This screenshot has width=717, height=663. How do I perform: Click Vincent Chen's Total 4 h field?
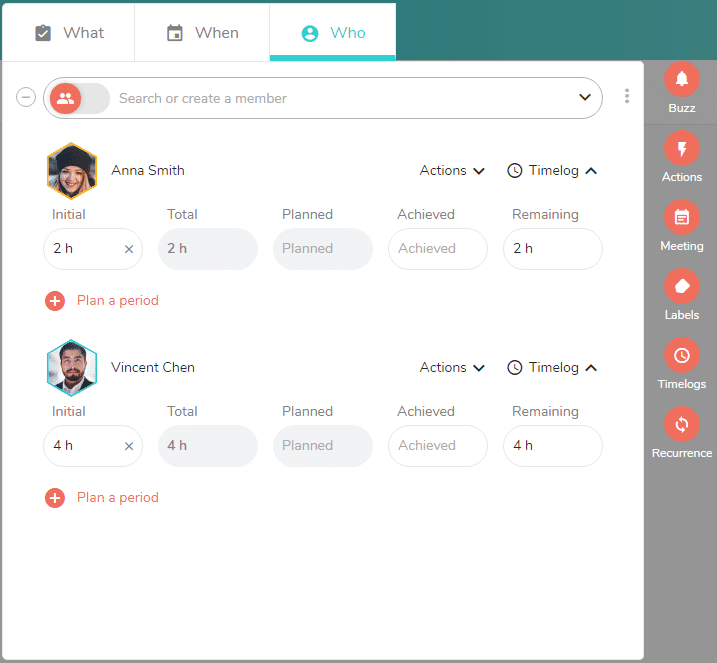pyautogui.click(x=208, y=446)
